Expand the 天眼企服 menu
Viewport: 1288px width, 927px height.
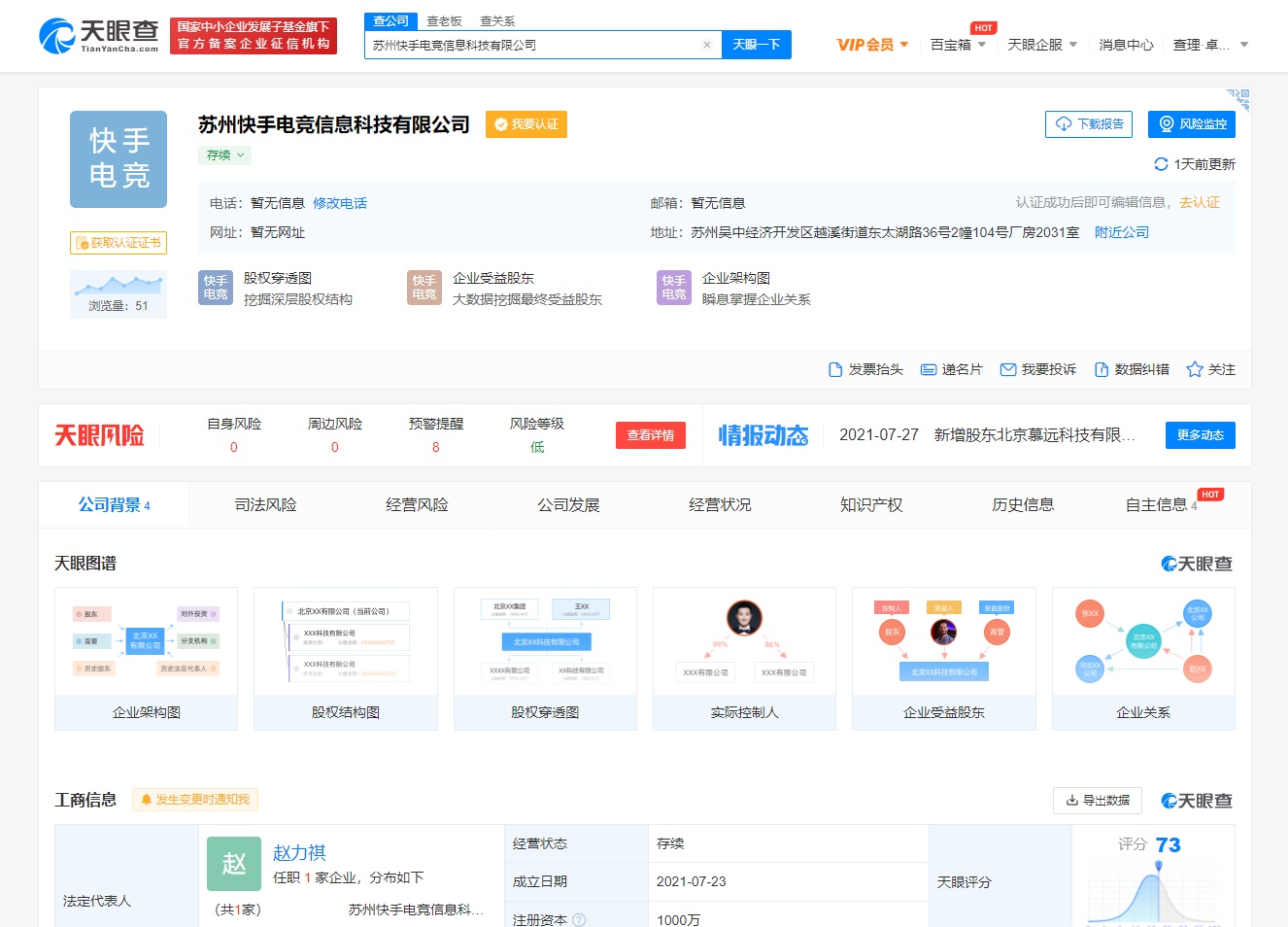click(1042, 45)
